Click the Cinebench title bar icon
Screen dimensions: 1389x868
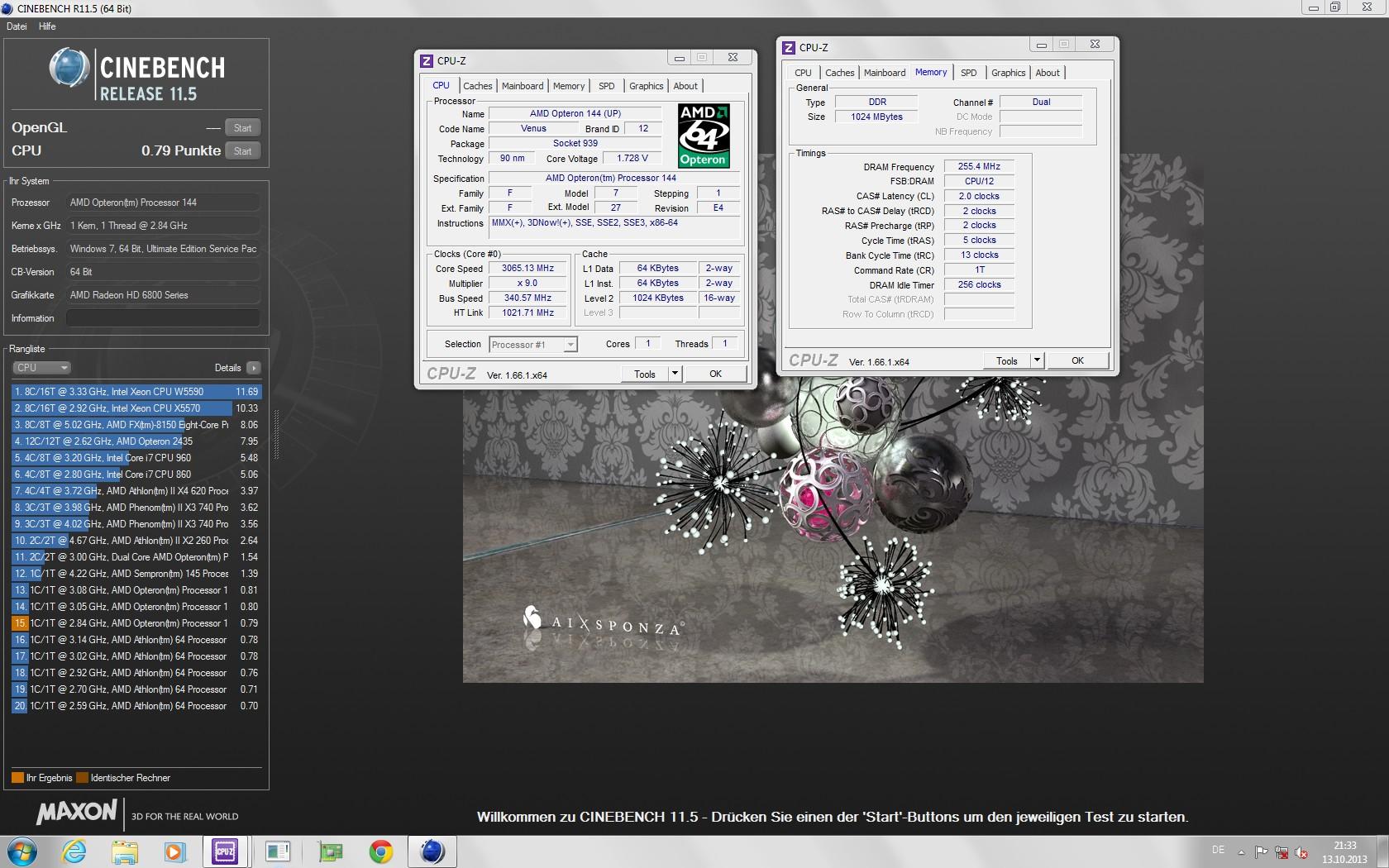(8, 8)
